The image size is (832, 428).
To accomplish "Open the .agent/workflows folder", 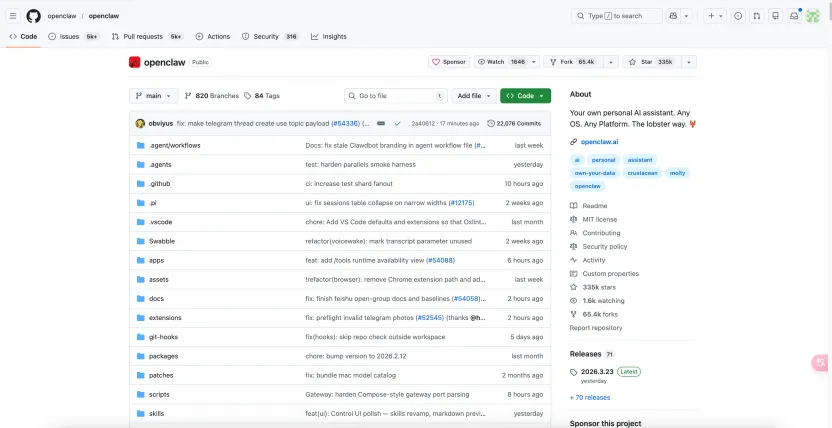I will tap(175, 145).
